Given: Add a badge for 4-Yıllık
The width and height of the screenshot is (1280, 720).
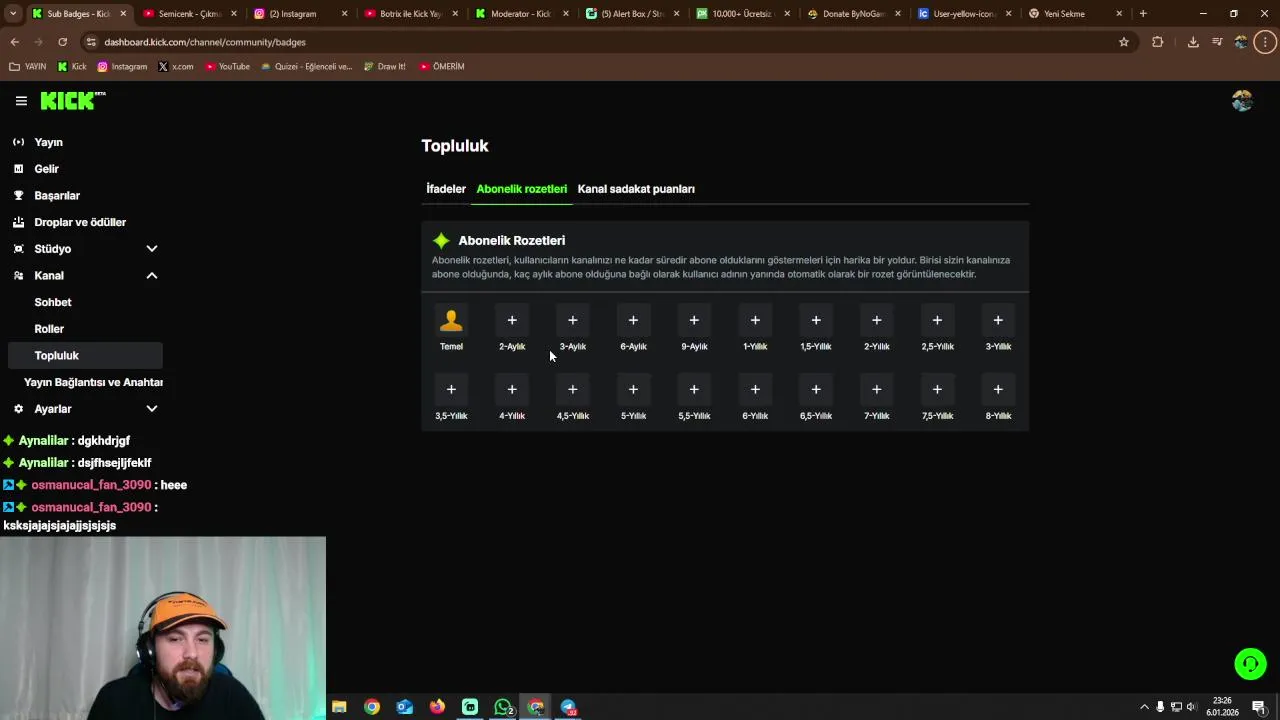Looking at the screenshot, I should click(x=512, y=389).
